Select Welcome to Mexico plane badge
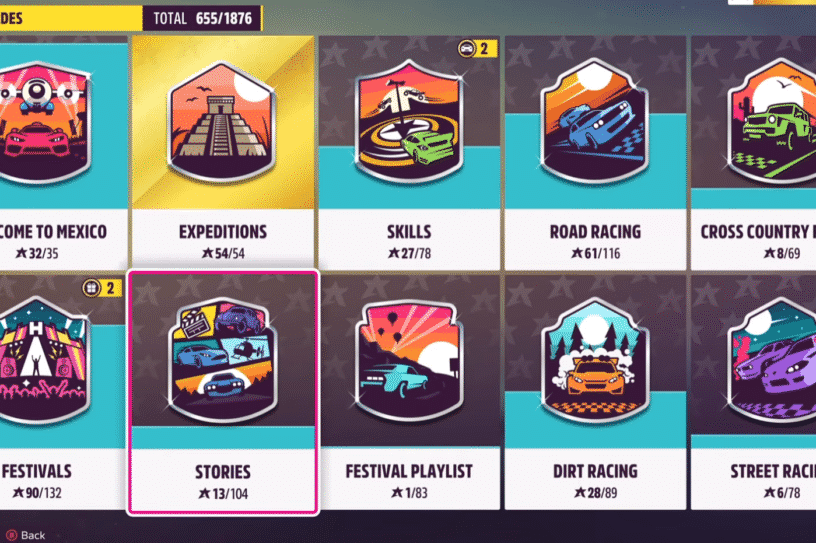 45,122
